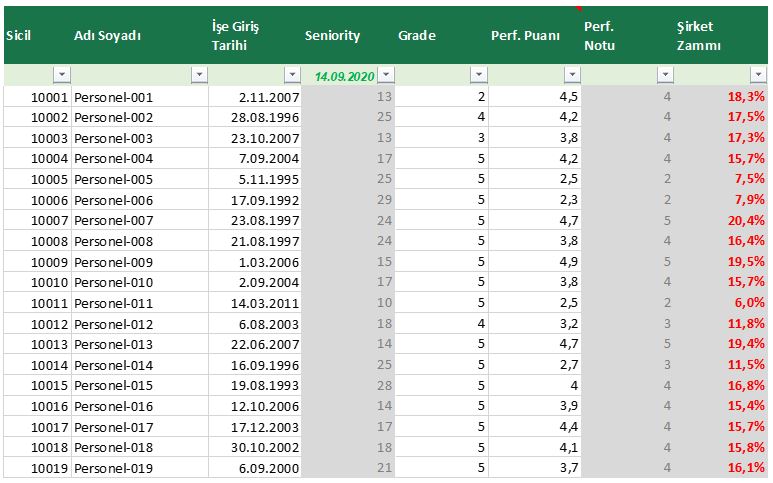Open the Adı Soyadı column filter dropdown
Screen dimensions: 773x483
[199, 75]
